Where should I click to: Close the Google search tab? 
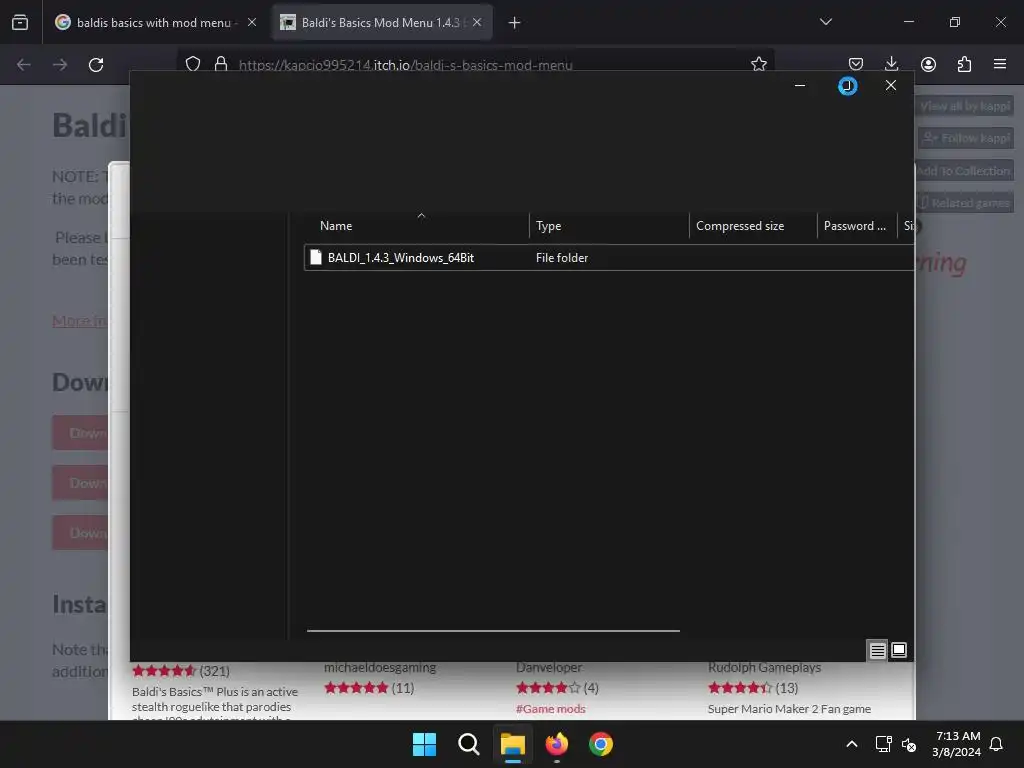251,22
